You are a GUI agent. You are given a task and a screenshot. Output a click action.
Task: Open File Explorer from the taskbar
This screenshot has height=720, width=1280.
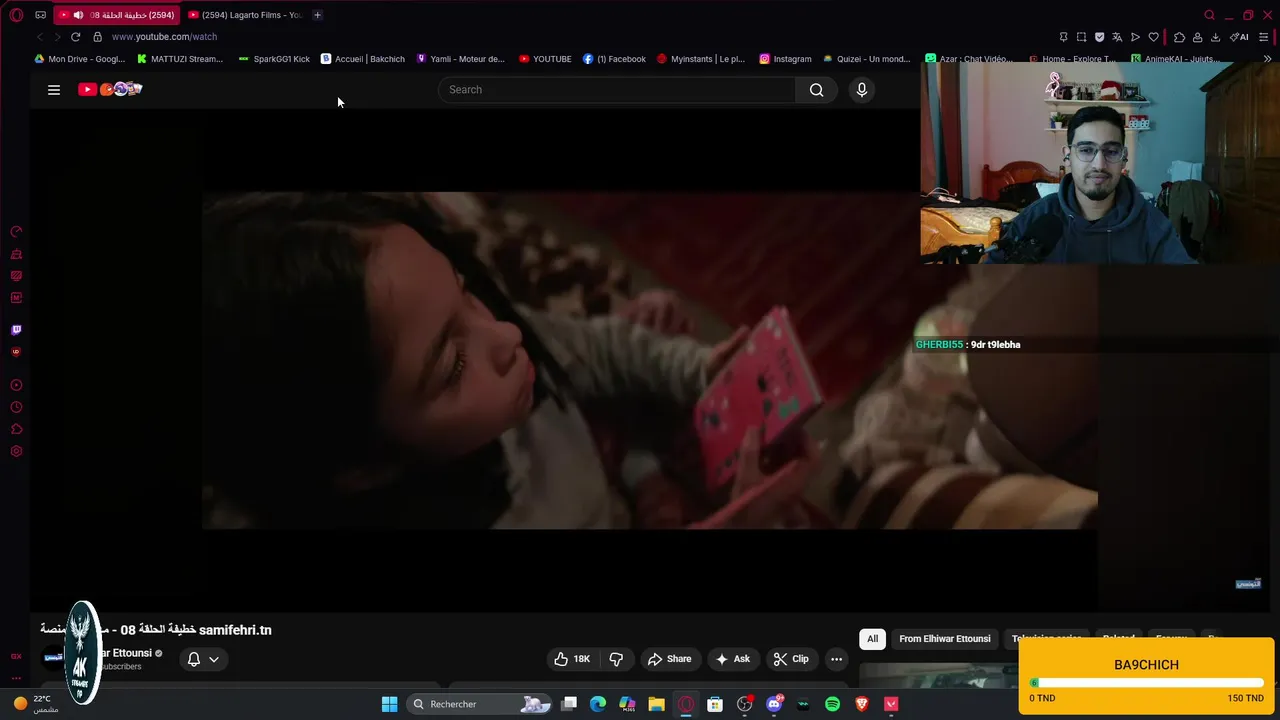point(656,704)
